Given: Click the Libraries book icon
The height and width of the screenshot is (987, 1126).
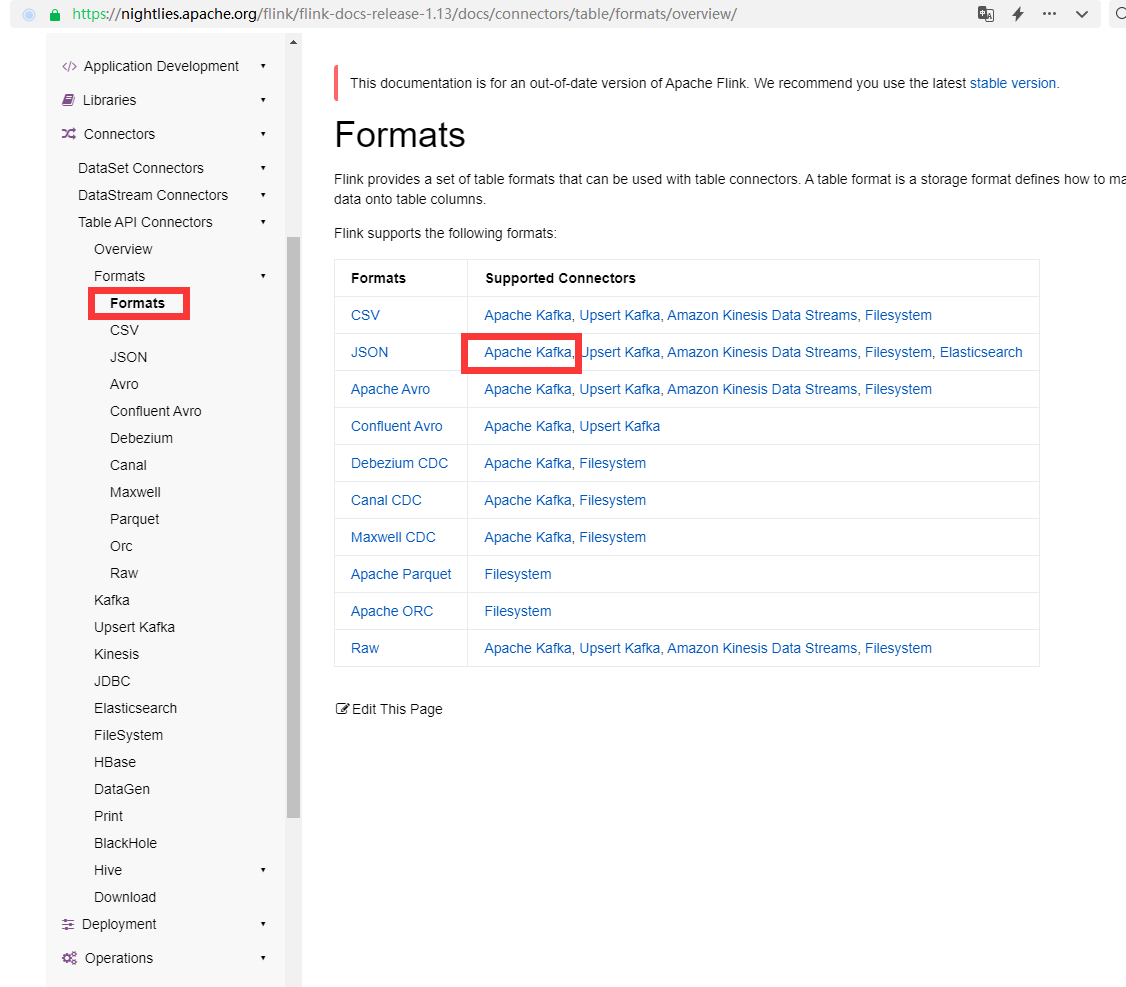Looking at the screenshot, I should click(68, 100).
